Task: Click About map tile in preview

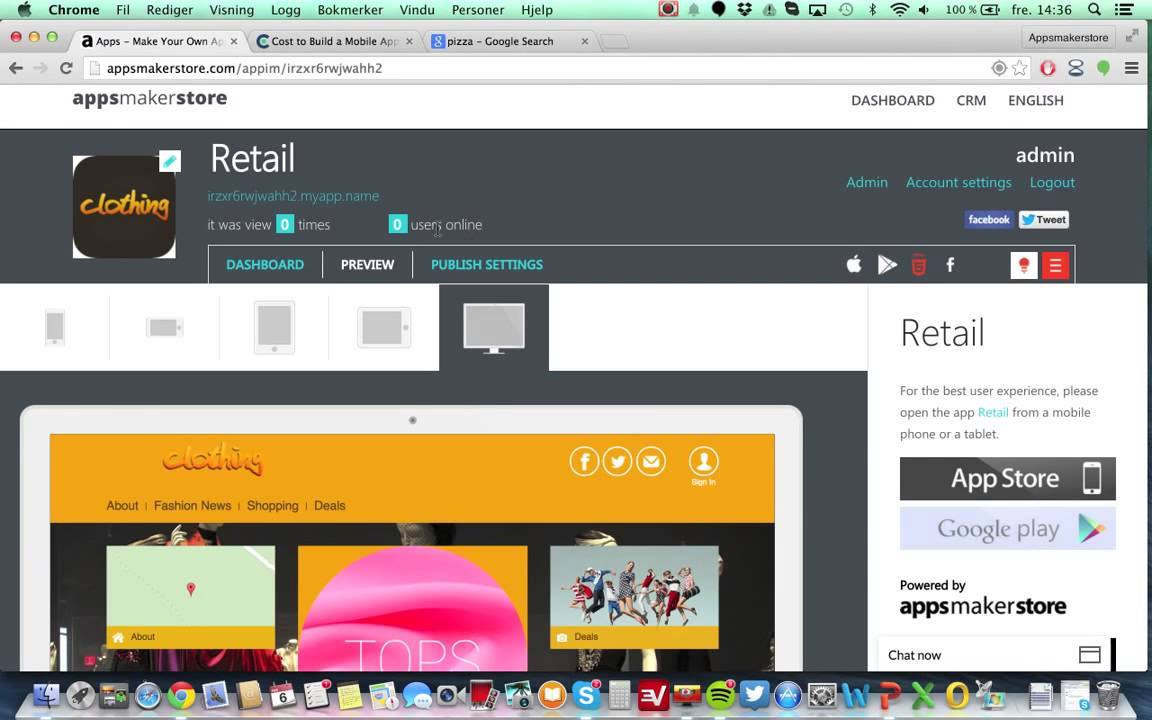Action: pyautogui.click(x=191, y=597)
